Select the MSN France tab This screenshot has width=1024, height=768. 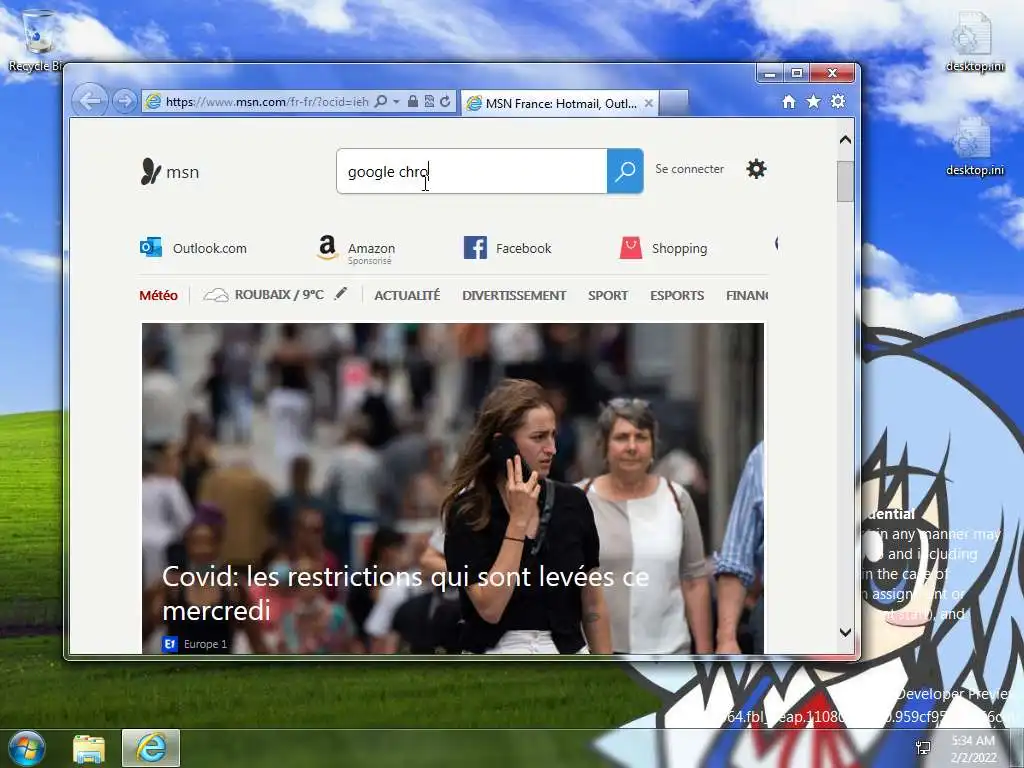(560, 103)
